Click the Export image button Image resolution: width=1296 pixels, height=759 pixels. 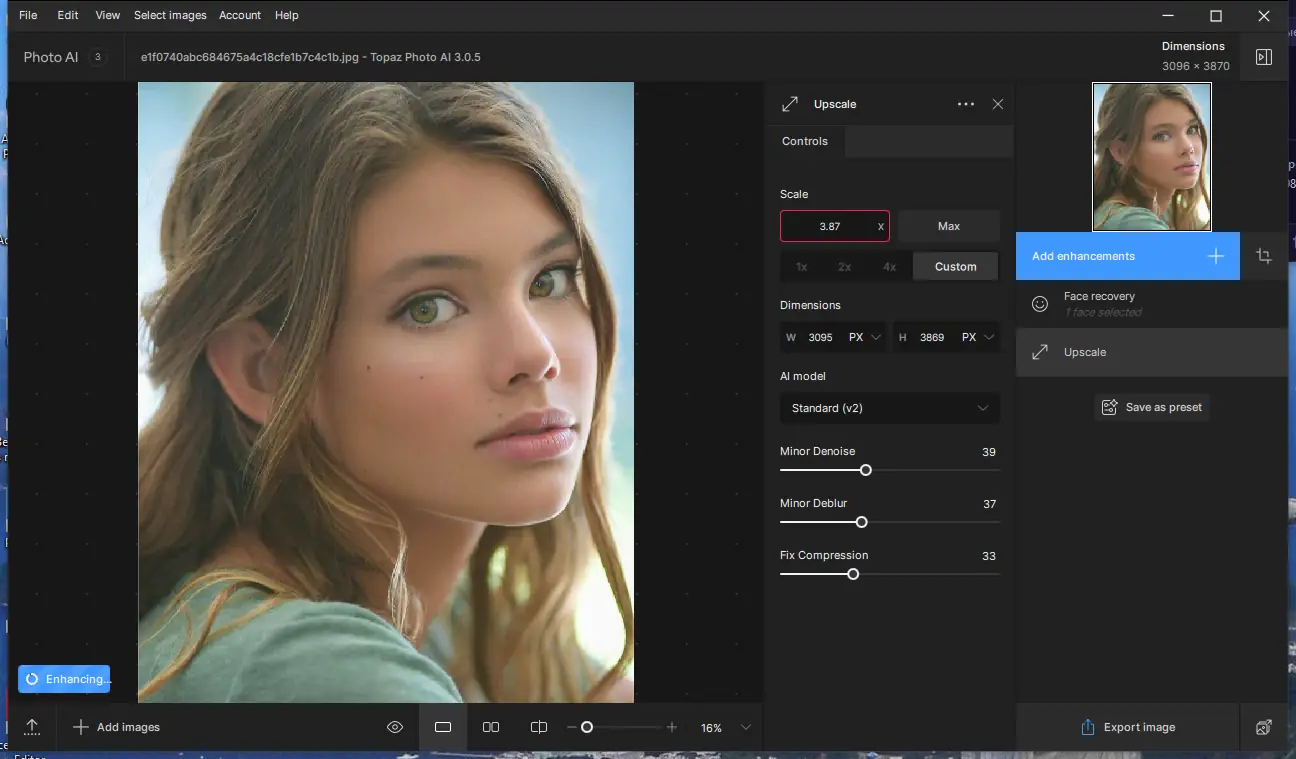point(1127,727)
